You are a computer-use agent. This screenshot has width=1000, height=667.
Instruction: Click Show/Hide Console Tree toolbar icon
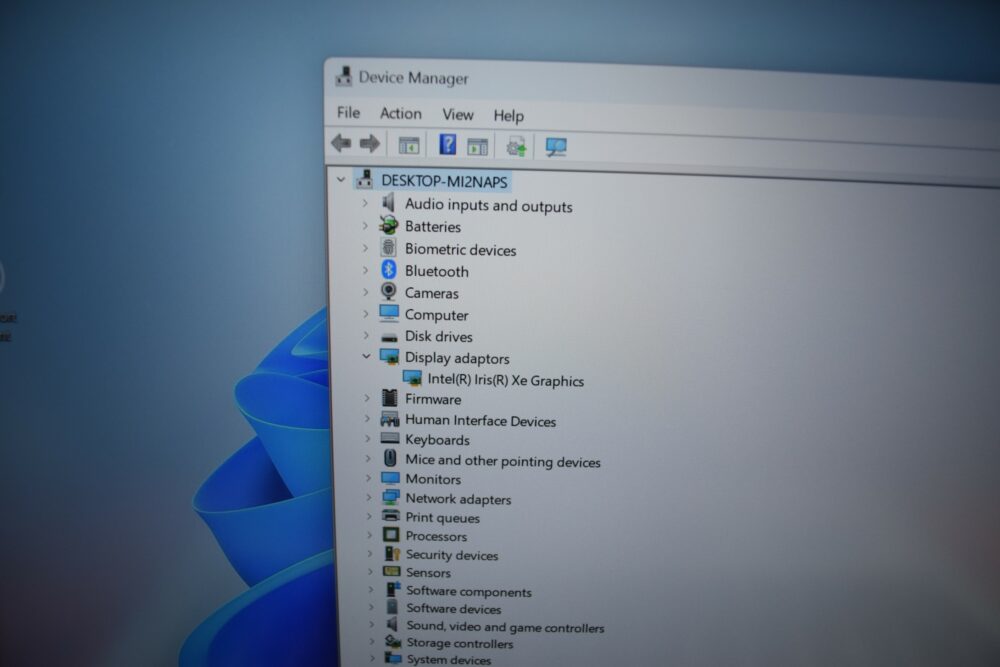409,145
